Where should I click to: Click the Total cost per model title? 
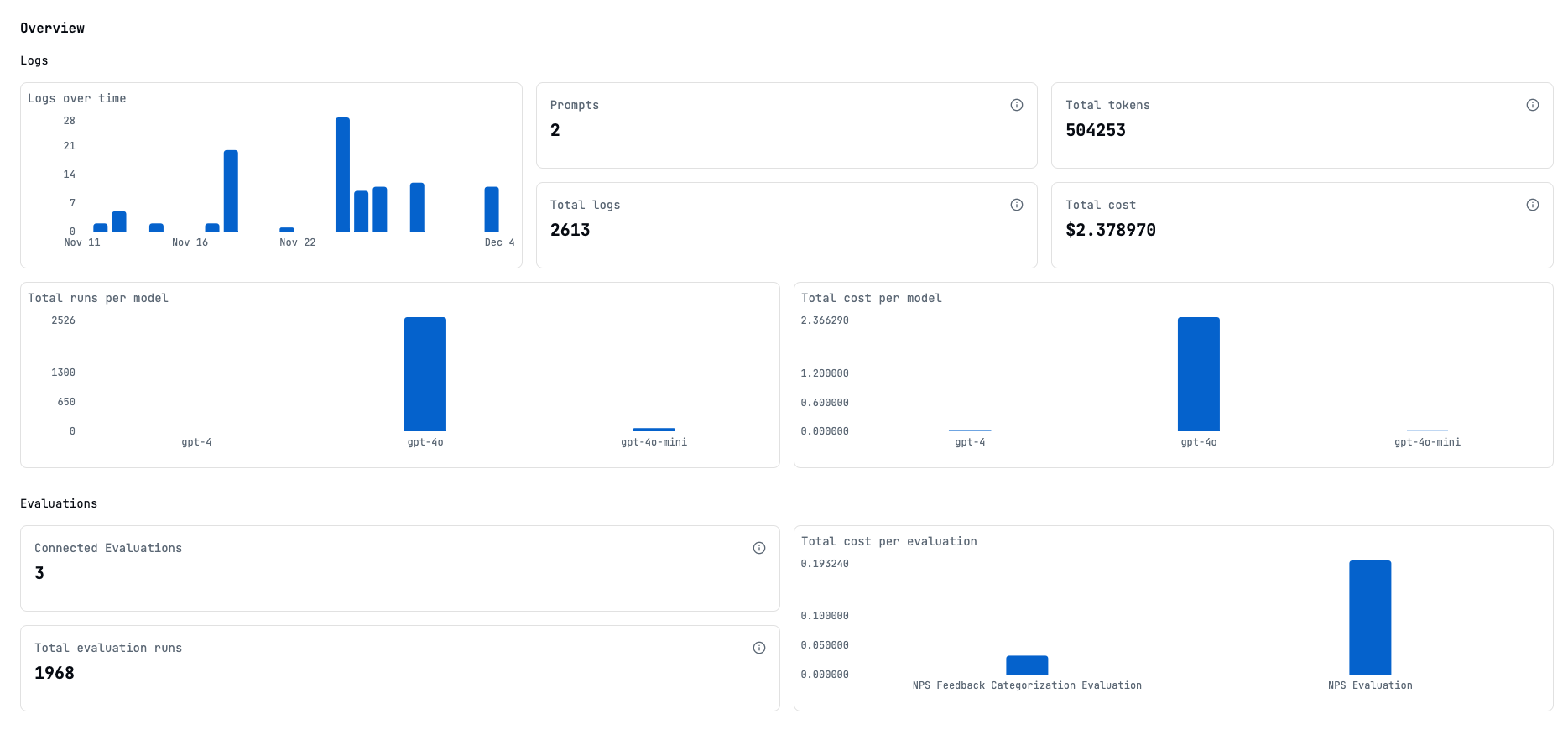pos(872,298)
